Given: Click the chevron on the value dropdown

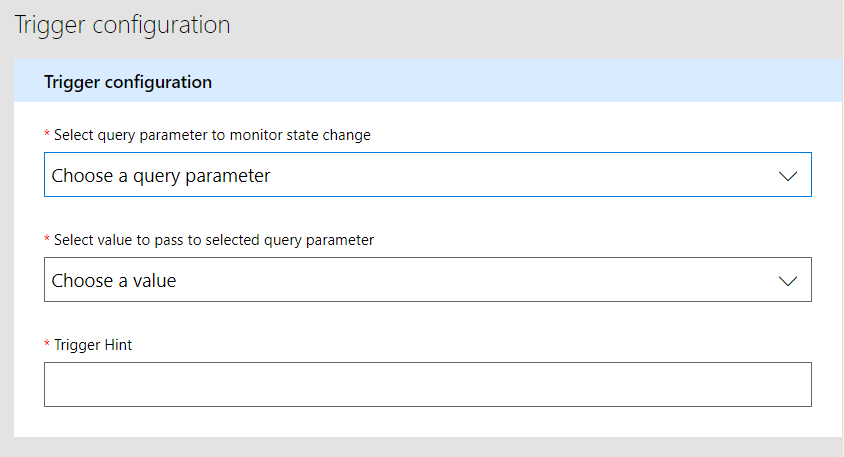Looking at the screenshot, I should [x=788, y=281].
